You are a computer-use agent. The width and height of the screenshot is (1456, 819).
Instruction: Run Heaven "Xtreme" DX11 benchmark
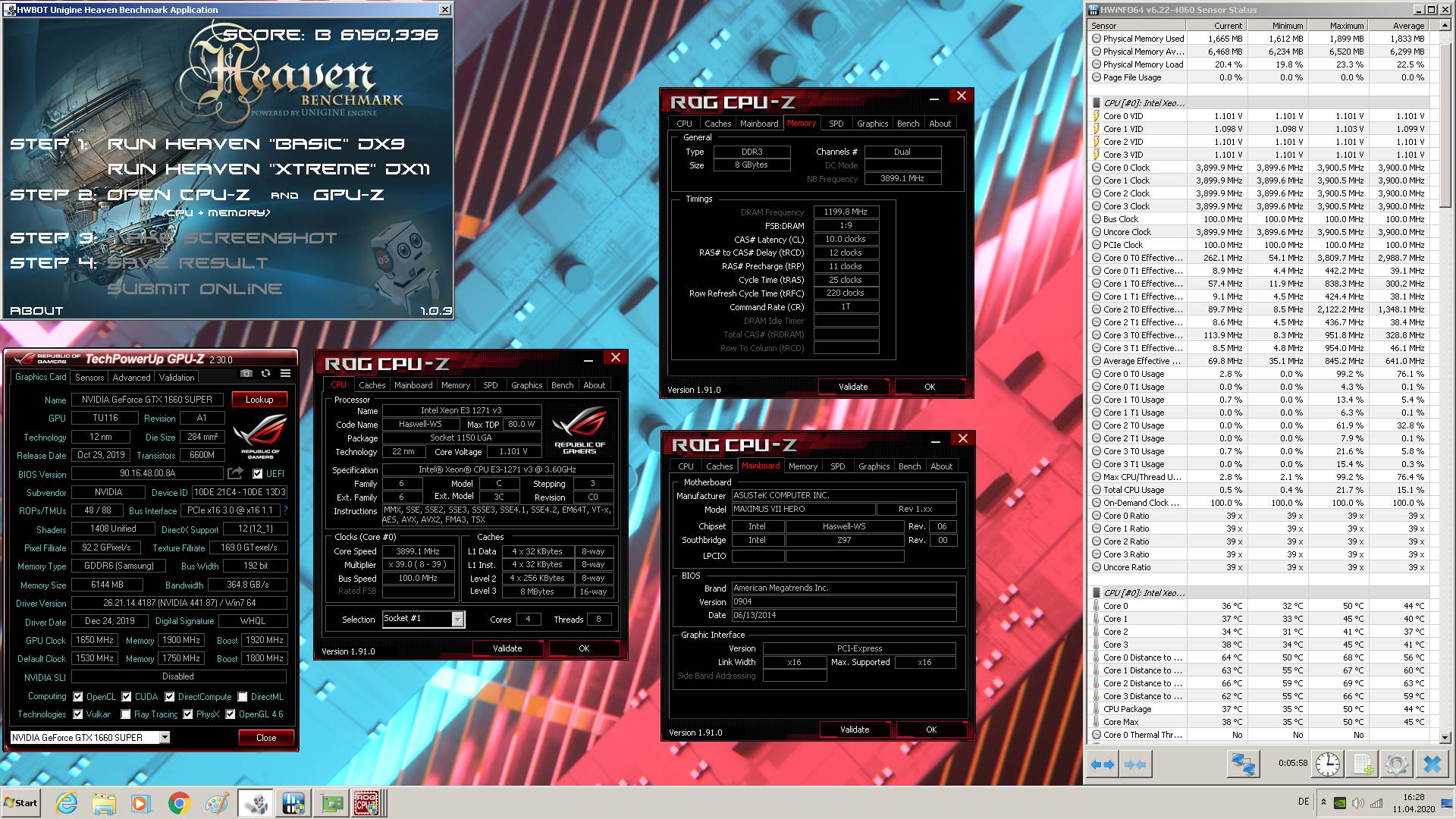(x=268, y=169)
